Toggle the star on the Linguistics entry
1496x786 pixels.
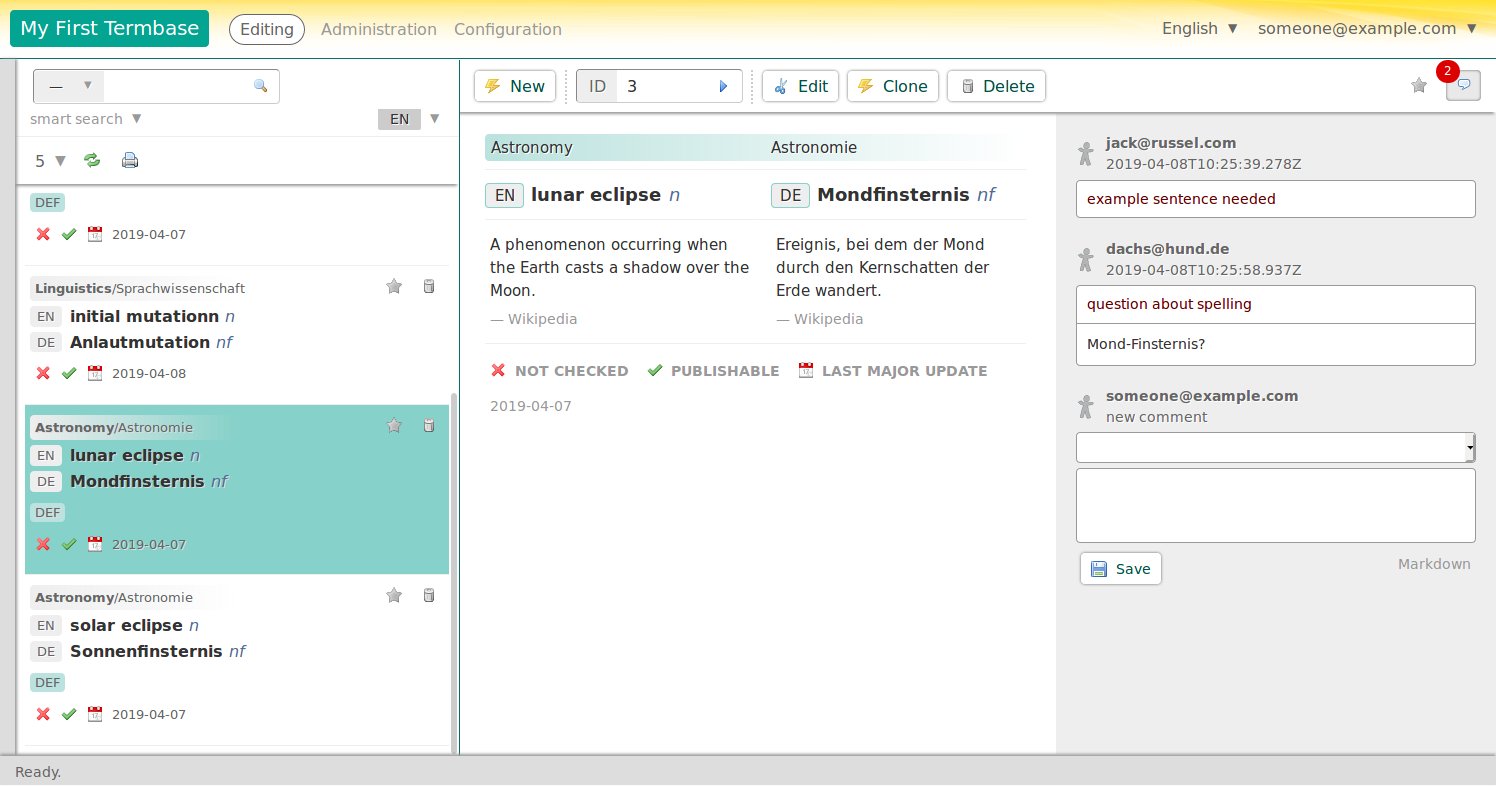click(x=394, y=287)
